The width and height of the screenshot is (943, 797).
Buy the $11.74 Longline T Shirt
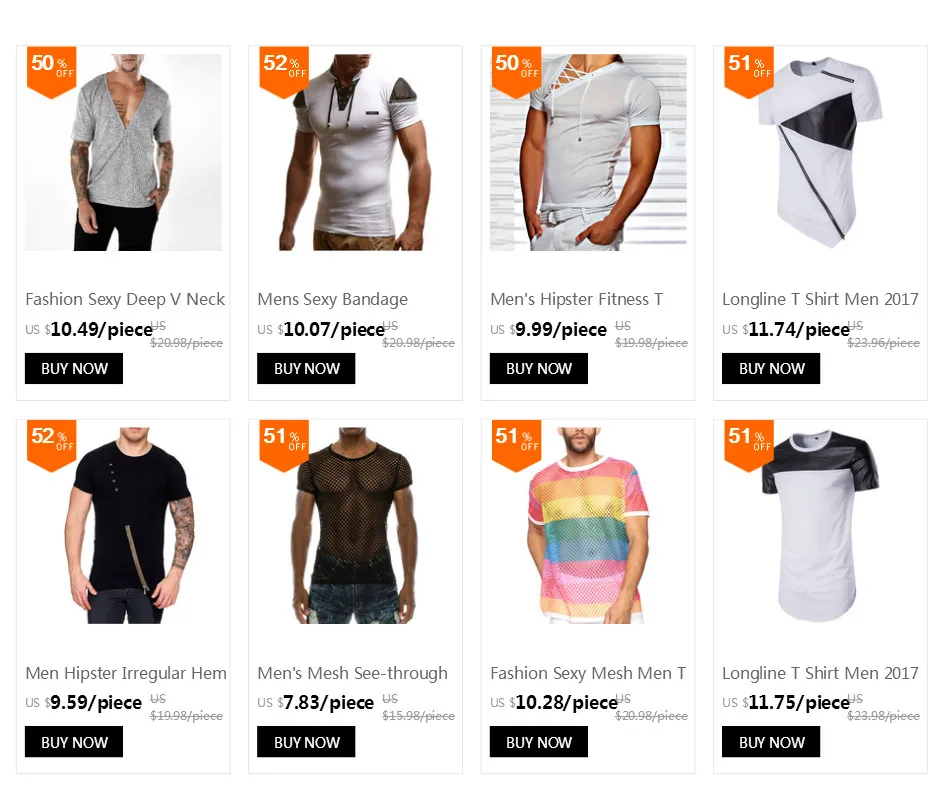click(x=771, y=369)
